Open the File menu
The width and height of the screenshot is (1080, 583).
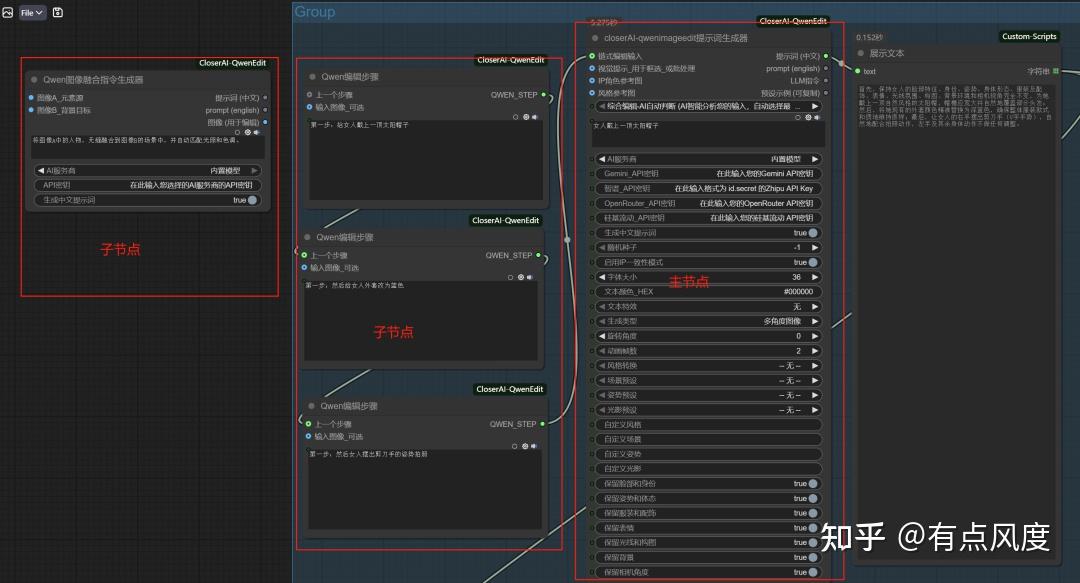[x=32, y=12]
